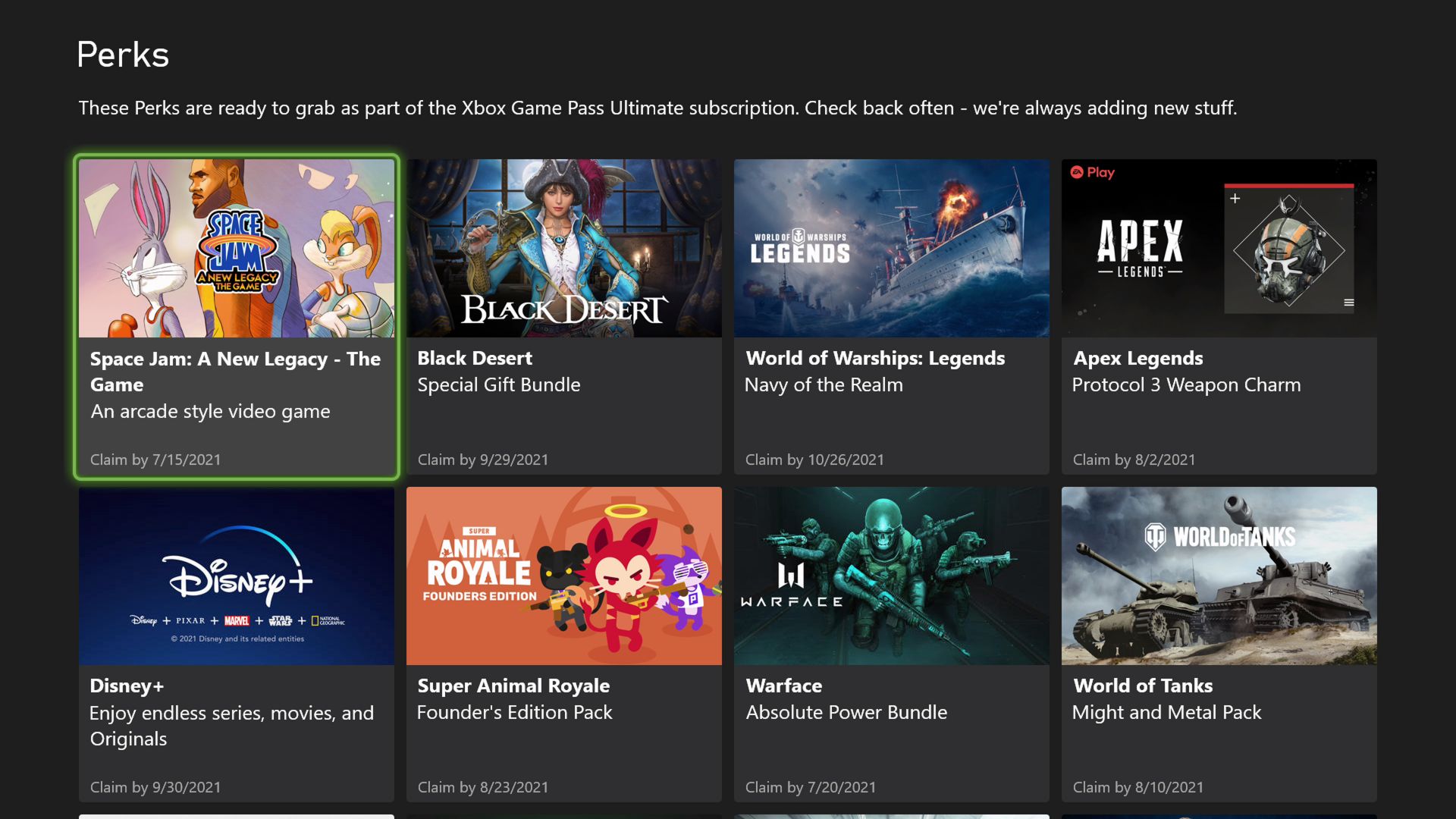Click the Space Jam game title text
The width and height of the screenshot is (1456, 819).
[x=235, y=372]
